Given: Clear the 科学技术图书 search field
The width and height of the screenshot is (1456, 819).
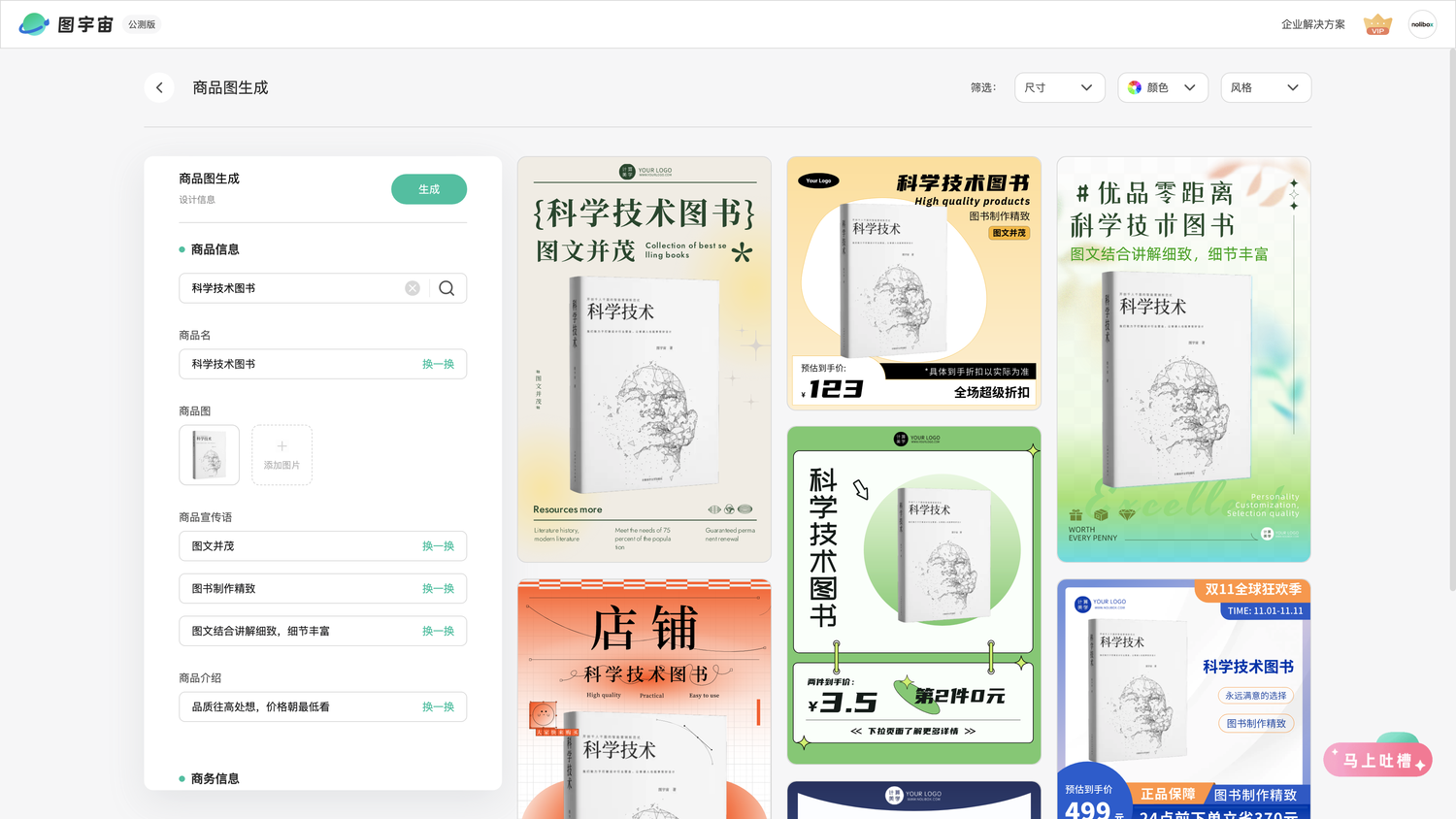Looking at the screenshot, I should coord(413,288).
